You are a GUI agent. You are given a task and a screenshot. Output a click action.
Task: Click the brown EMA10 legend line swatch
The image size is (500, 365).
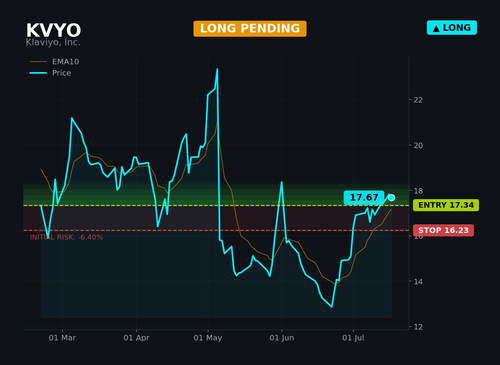point(38,62)
